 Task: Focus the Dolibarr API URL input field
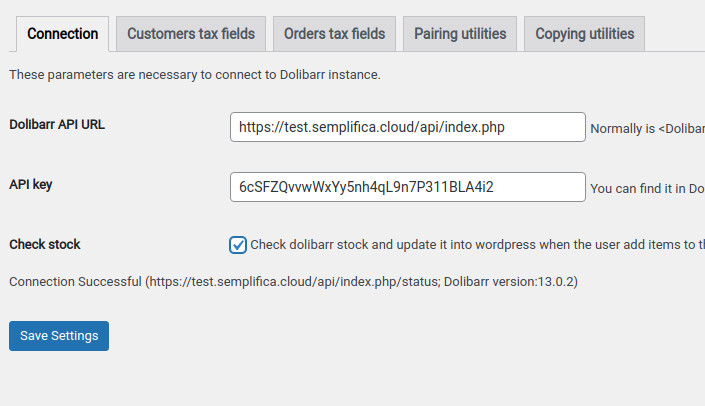407,127
